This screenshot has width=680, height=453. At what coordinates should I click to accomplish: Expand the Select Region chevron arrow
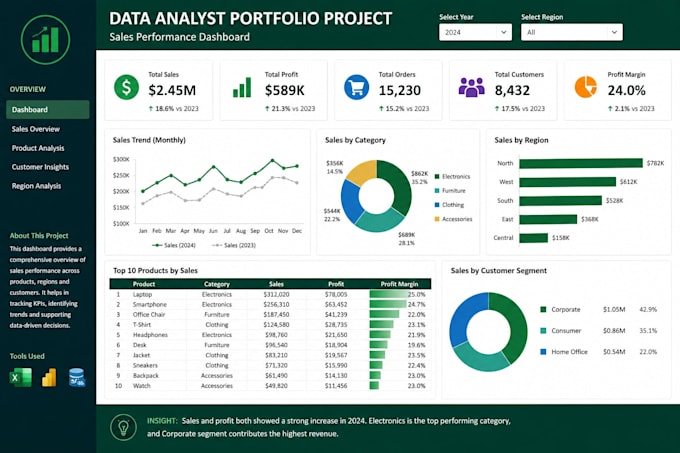pos(614,32)
